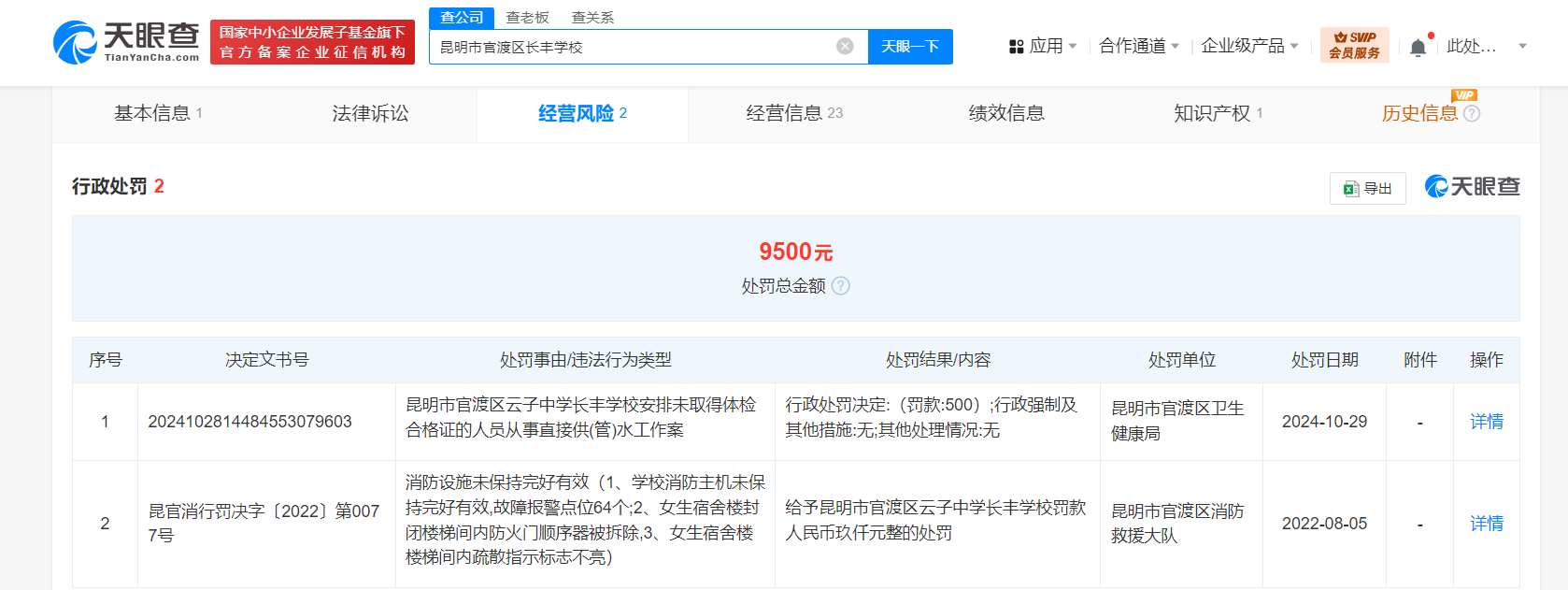The height and width of the screenshot is (590, 1568).
Task: Open the 经营信息 tab
Action: [x=794, y=114]
